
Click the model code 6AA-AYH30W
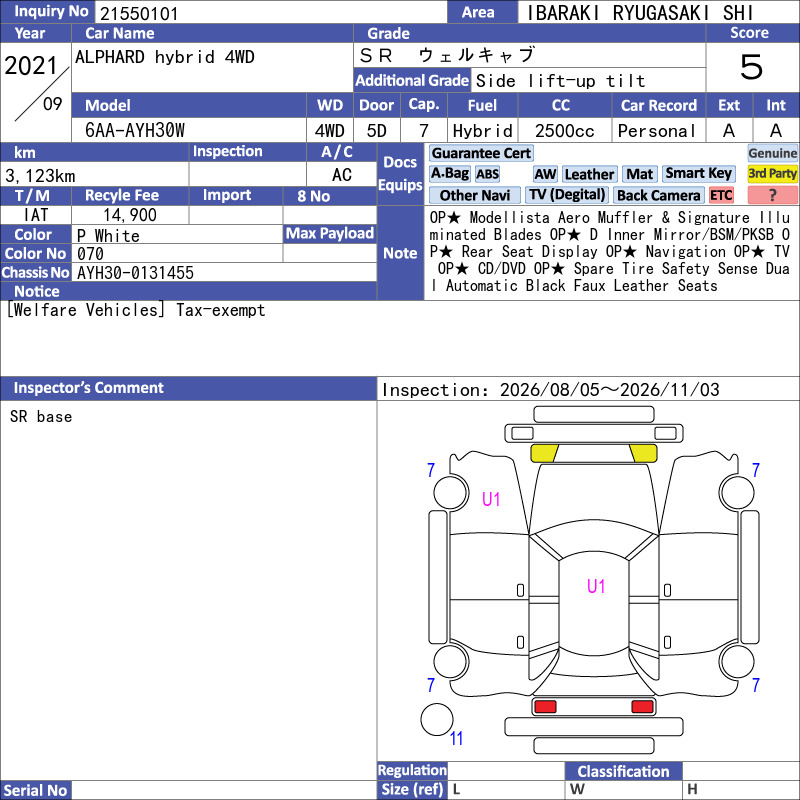pyautogui.click(x=135, y=130)
